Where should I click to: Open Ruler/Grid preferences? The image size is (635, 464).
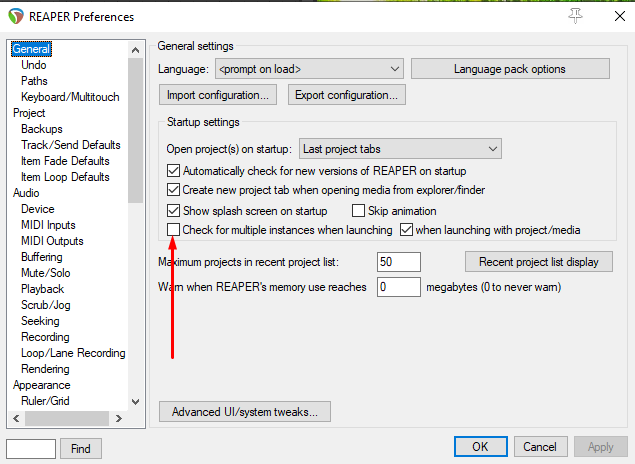point(45,401)
